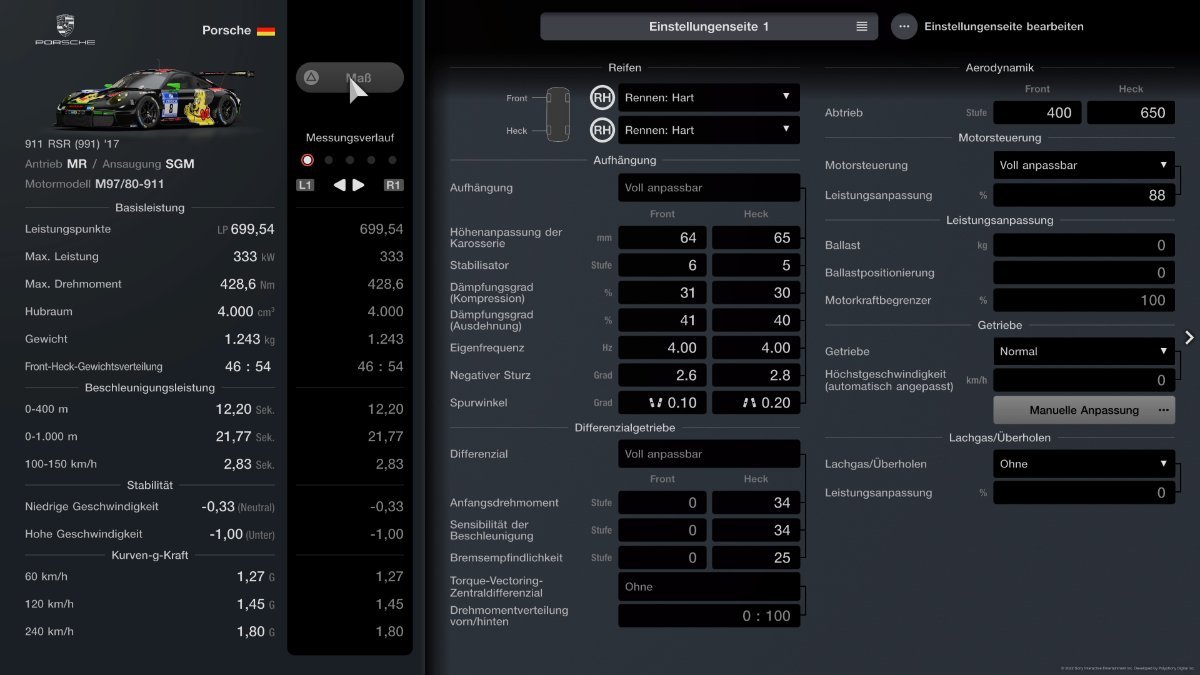
Task: Edit Lachgas Leistungsanpassung percent value
Action: [1084, 492]
